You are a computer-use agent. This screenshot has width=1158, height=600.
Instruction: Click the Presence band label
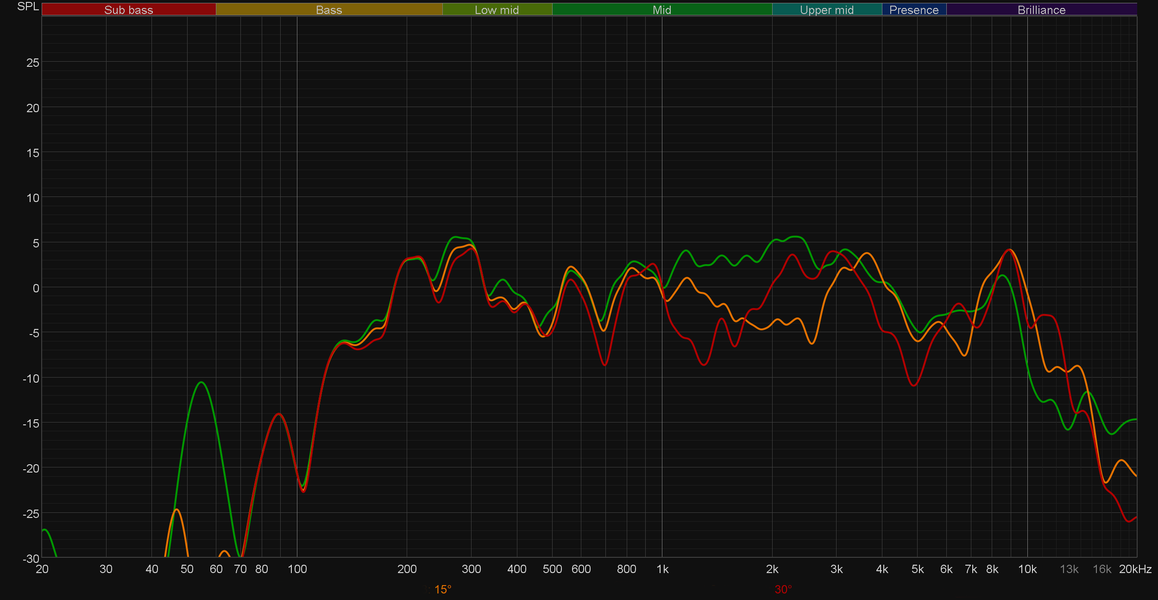[x=914, y=10]
